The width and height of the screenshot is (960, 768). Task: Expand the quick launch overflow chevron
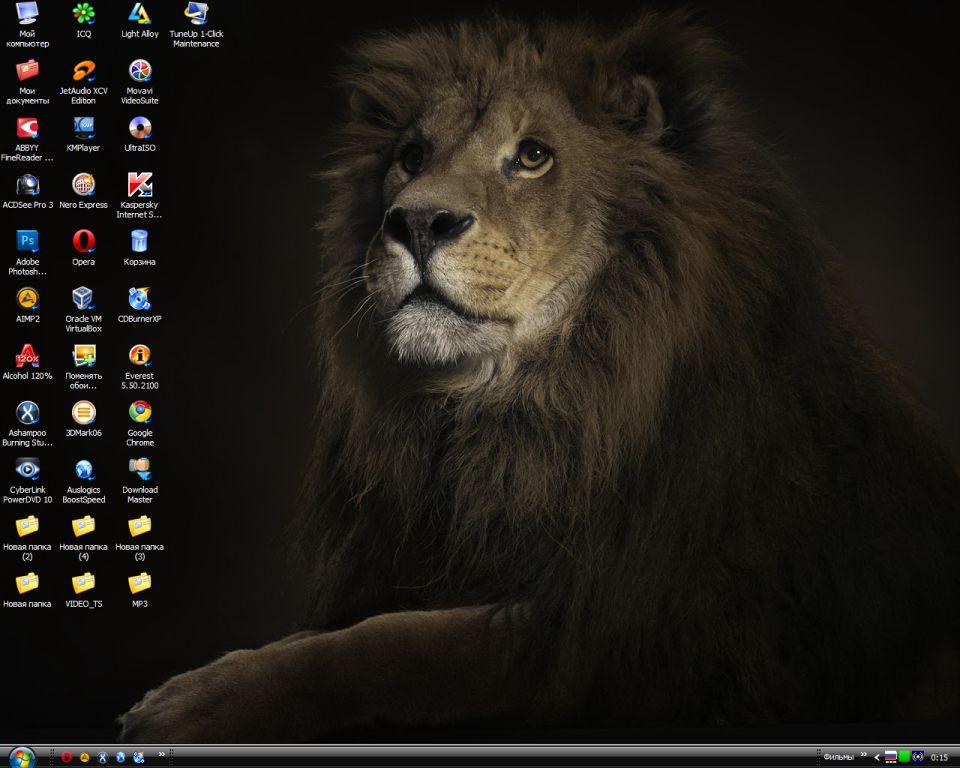(x=162, y=755)
